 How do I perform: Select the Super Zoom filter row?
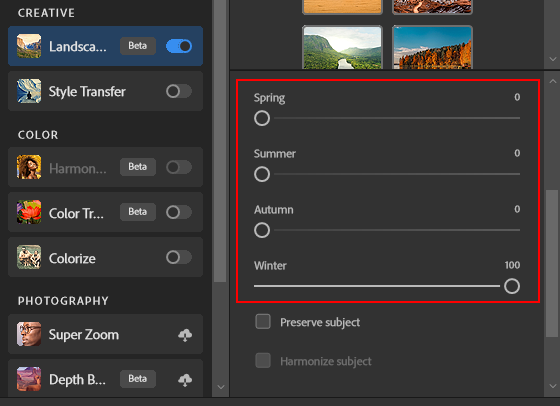pos(105,334)
